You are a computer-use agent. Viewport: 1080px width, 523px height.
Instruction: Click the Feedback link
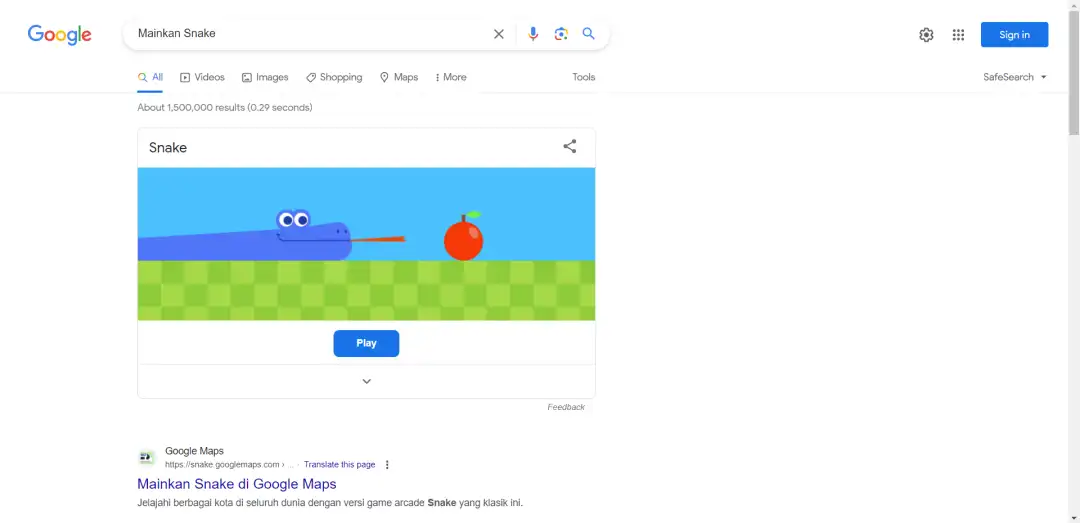[x=565, y=407]
